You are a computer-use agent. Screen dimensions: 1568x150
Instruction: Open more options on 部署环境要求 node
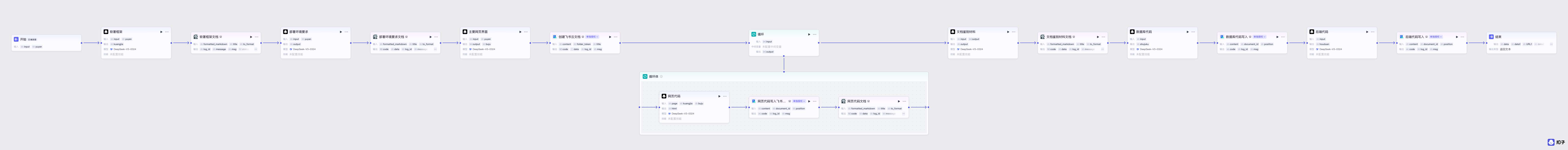[x=346, y=31]
